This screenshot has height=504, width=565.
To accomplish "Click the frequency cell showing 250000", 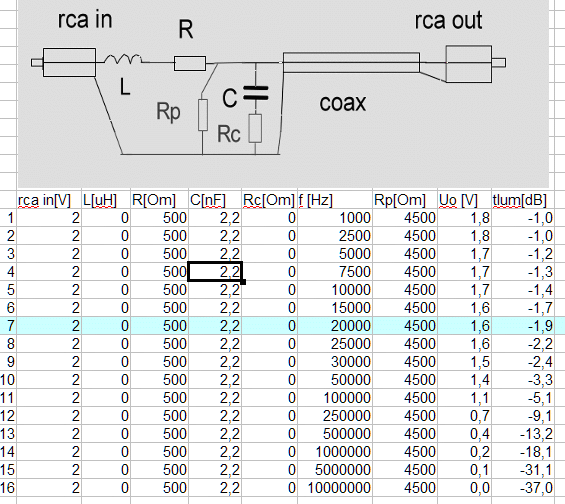I will pos(335,416).
